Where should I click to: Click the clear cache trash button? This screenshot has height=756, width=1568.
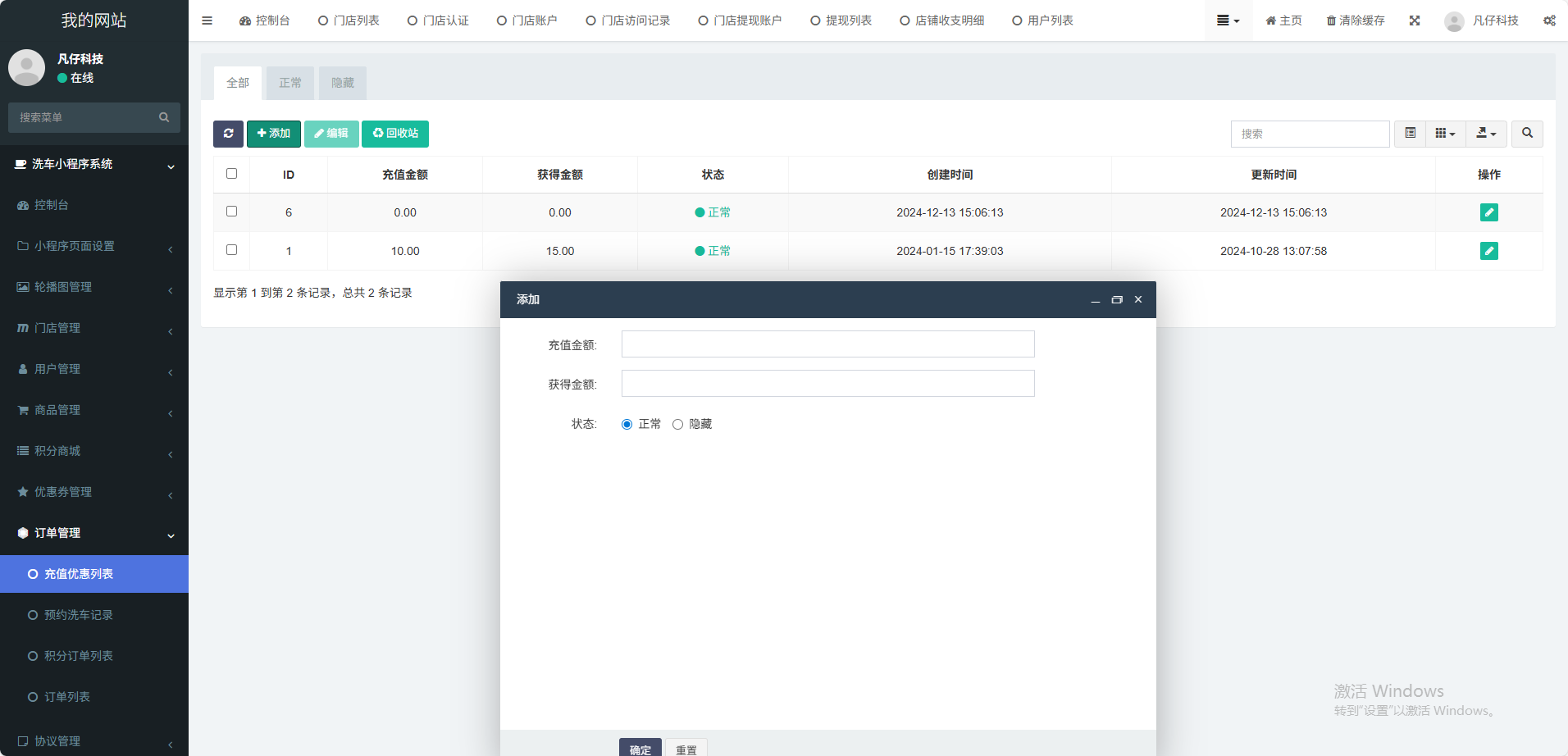pyautogui.click(x=1356, y=20)
